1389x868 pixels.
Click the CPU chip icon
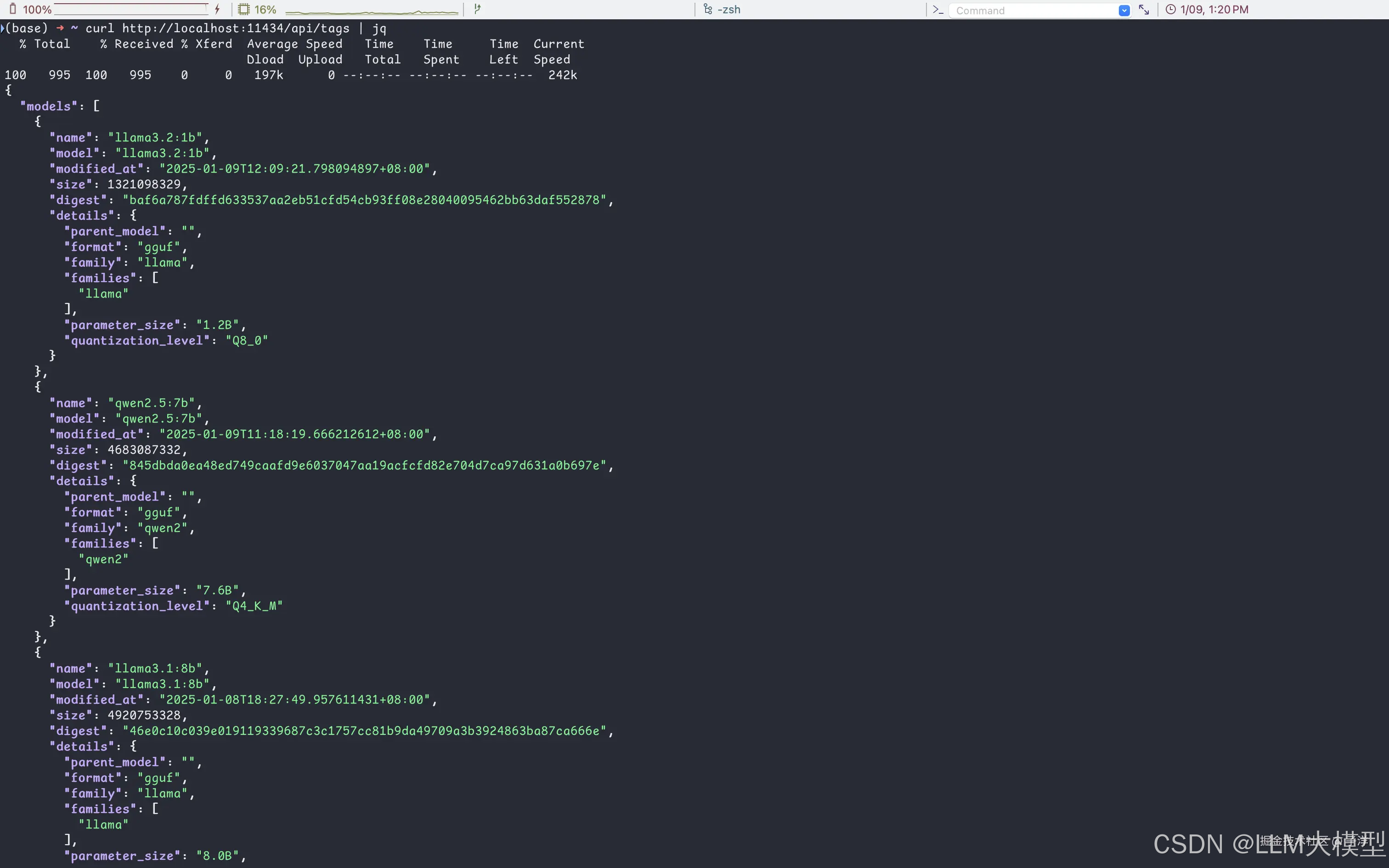(244, 9)
